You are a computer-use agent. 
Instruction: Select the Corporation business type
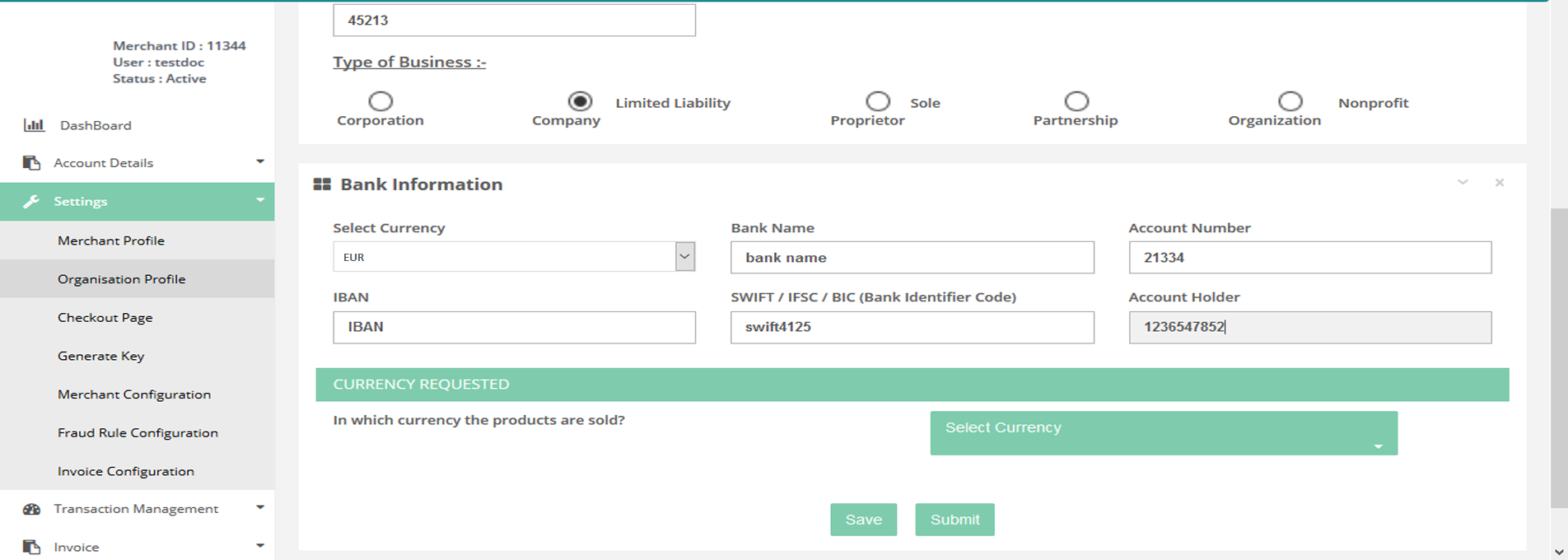380,101
